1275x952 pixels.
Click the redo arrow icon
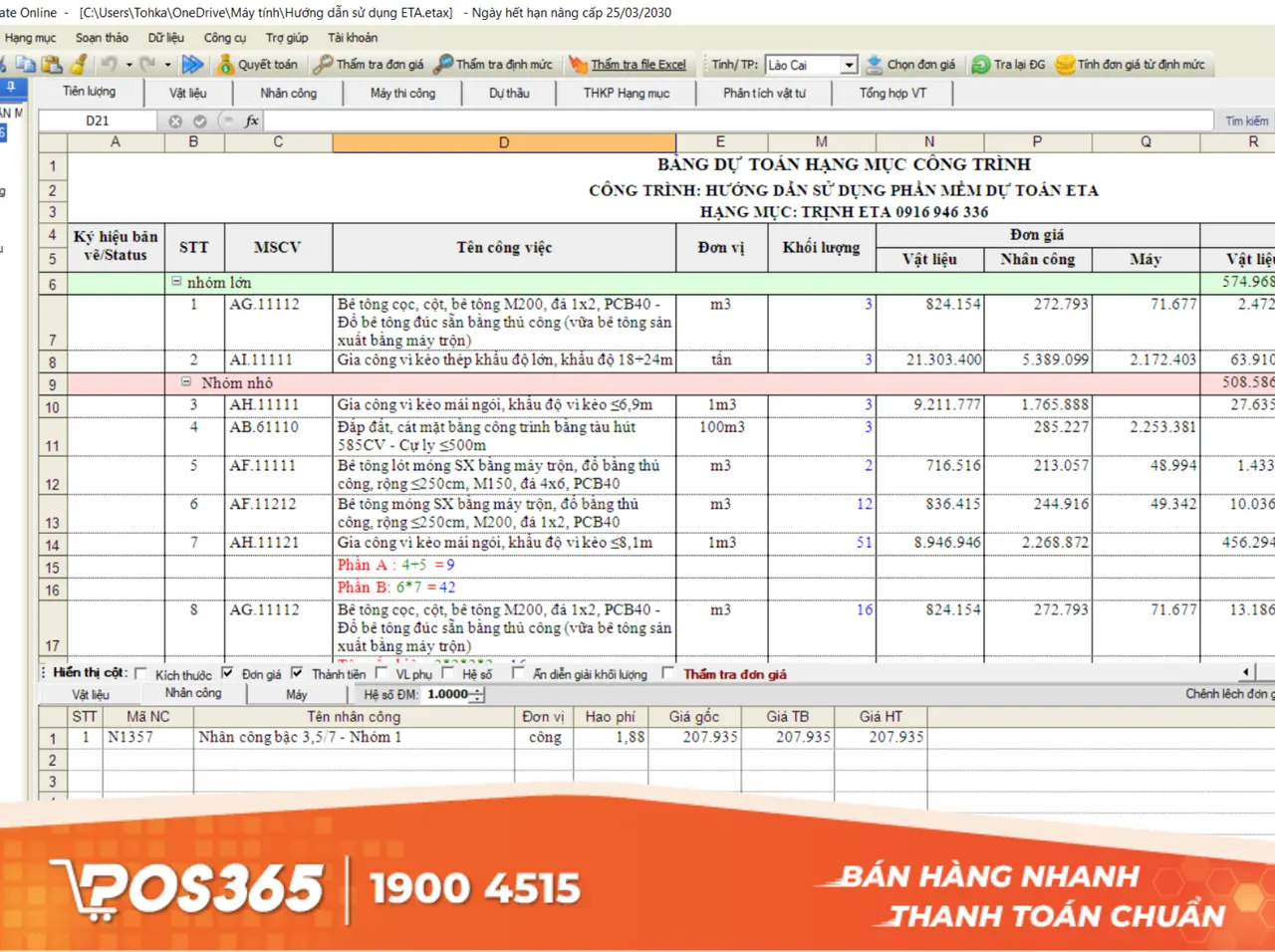147,65
